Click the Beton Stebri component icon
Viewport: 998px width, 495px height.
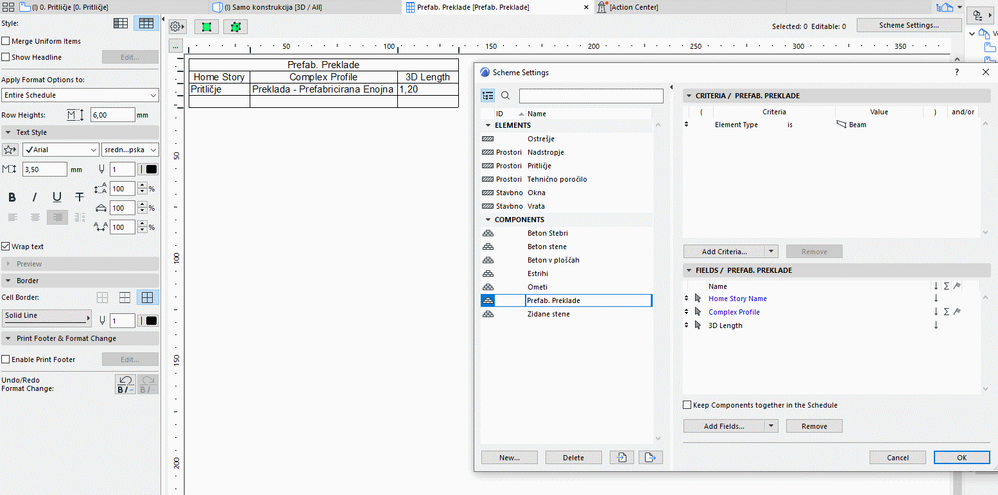pos(488,234)
